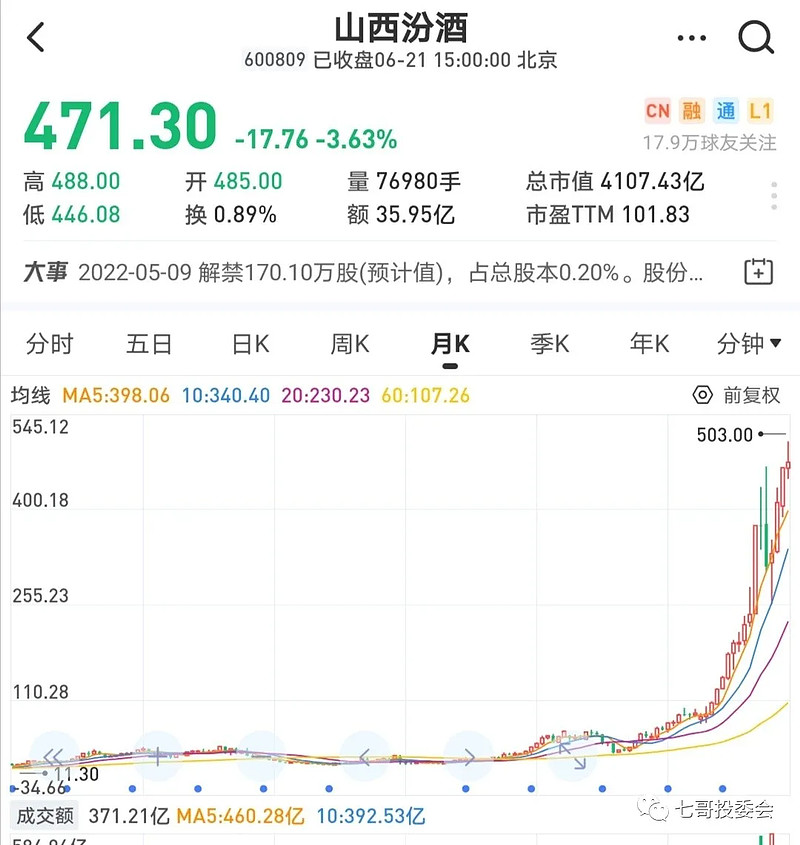Image resolution: width=800 pixels, height=845 pixels.
Task: Tap the 110.28 y-axis price label
Action: (40, 691)
